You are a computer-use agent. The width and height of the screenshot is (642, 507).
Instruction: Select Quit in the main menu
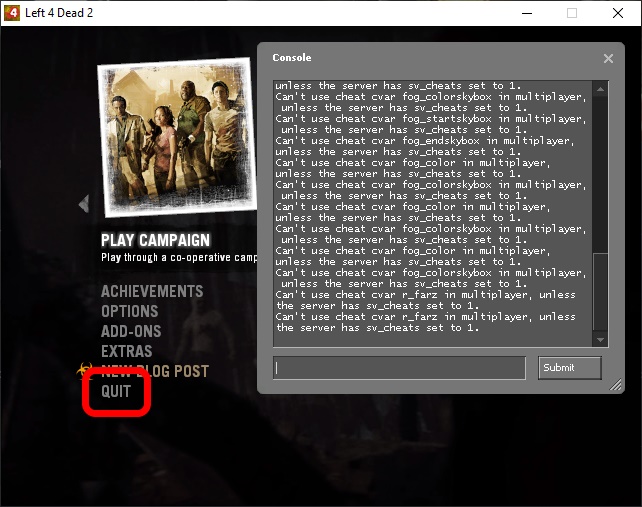click(x=116, y=391)
